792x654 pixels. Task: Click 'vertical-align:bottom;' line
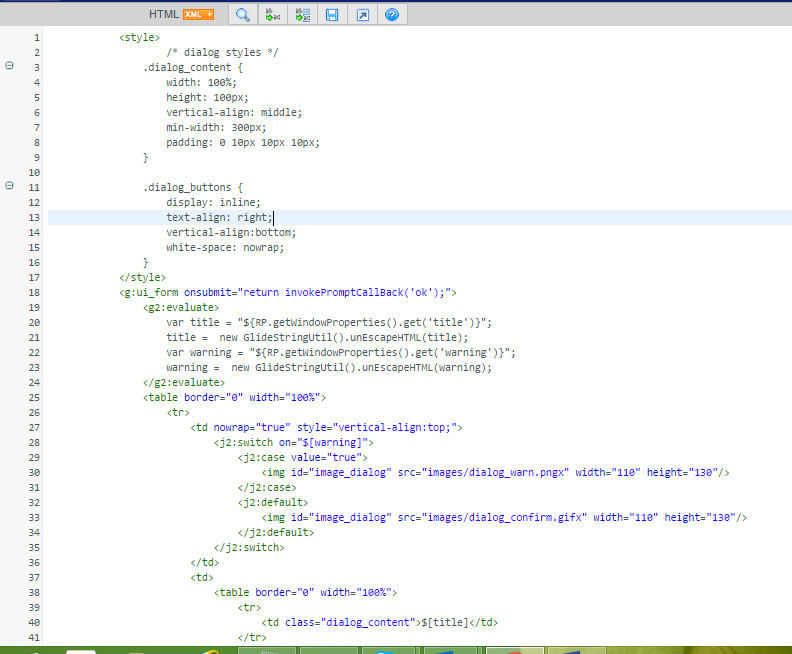(x=231, y=232)
